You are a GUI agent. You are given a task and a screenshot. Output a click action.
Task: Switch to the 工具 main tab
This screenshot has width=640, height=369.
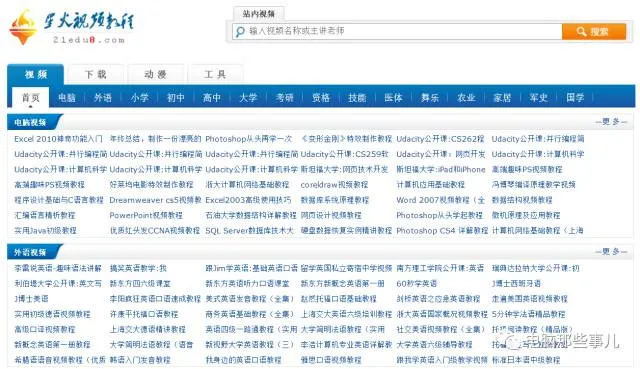pos(215,74)
